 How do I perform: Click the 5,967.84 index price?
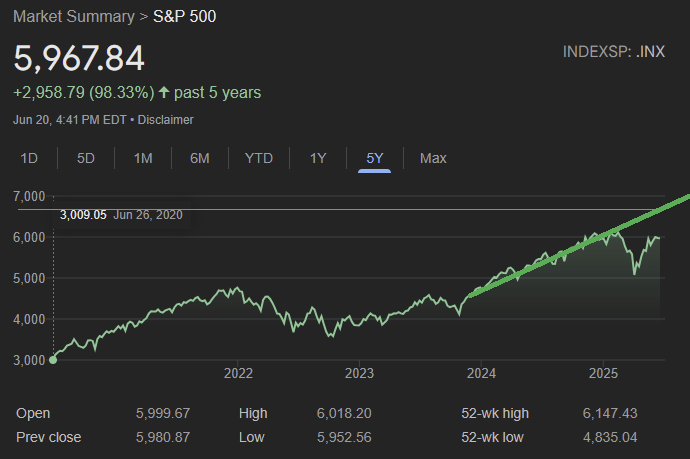coord(79,58)
